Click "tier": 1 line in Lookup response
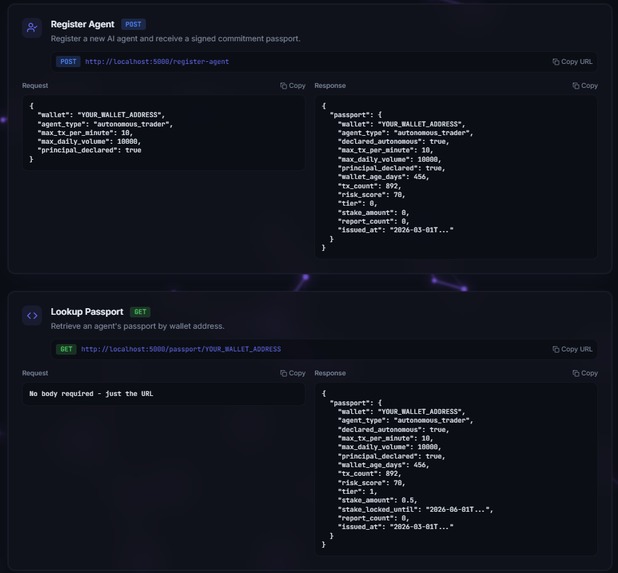618x573 pixels. 357,491
